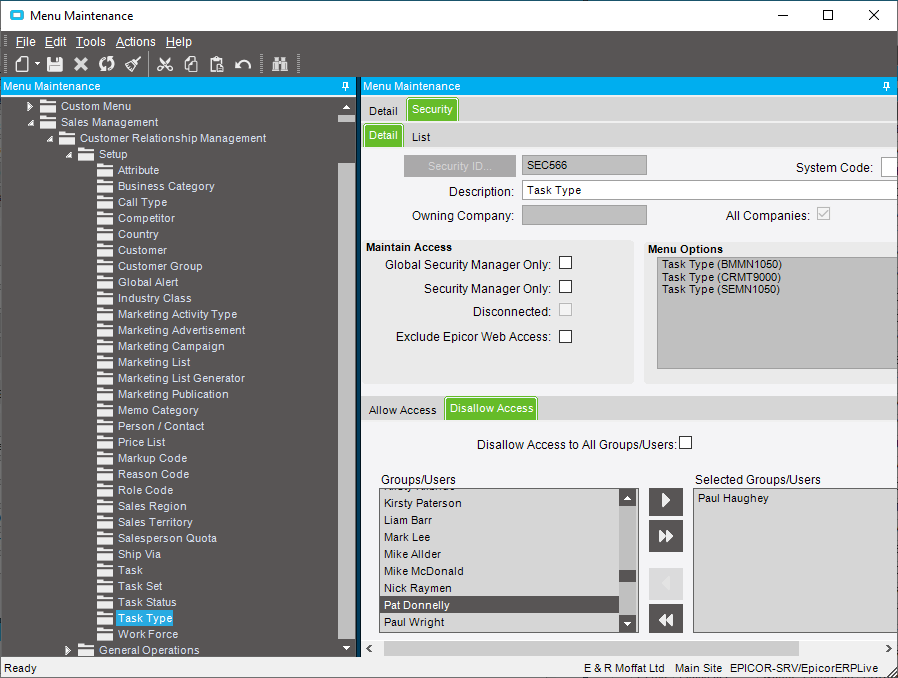This screenshot has height=678, width=898.
Task: Collapse the Sales Management tree node
Action: point(30,122)
